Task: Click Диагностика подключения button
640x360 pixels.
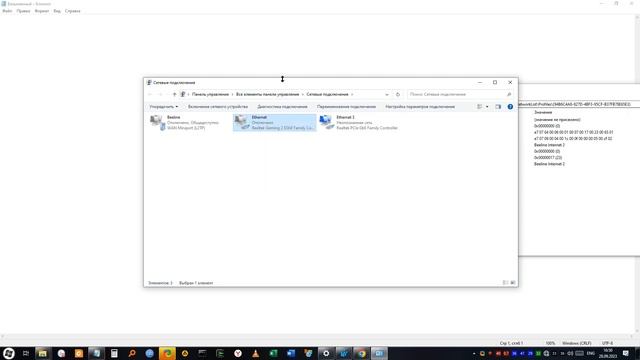Action: click(282, 107)
